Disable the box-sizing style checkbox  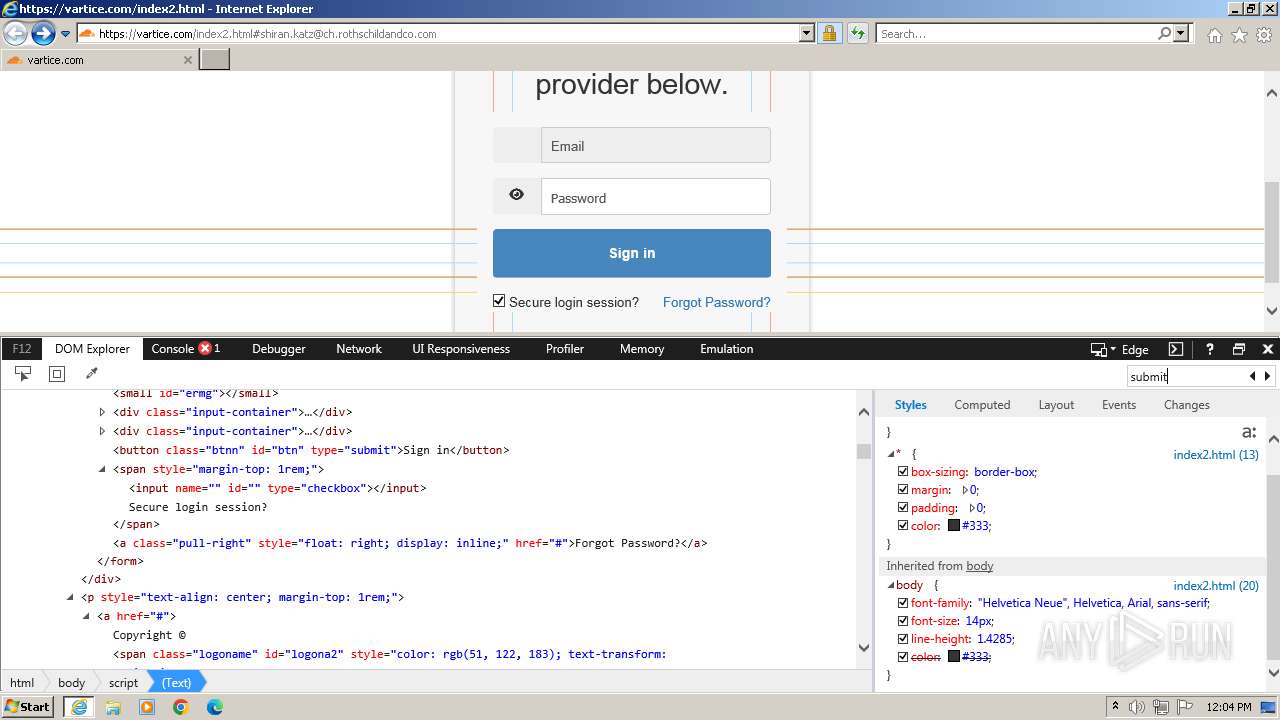pos(903,472)
